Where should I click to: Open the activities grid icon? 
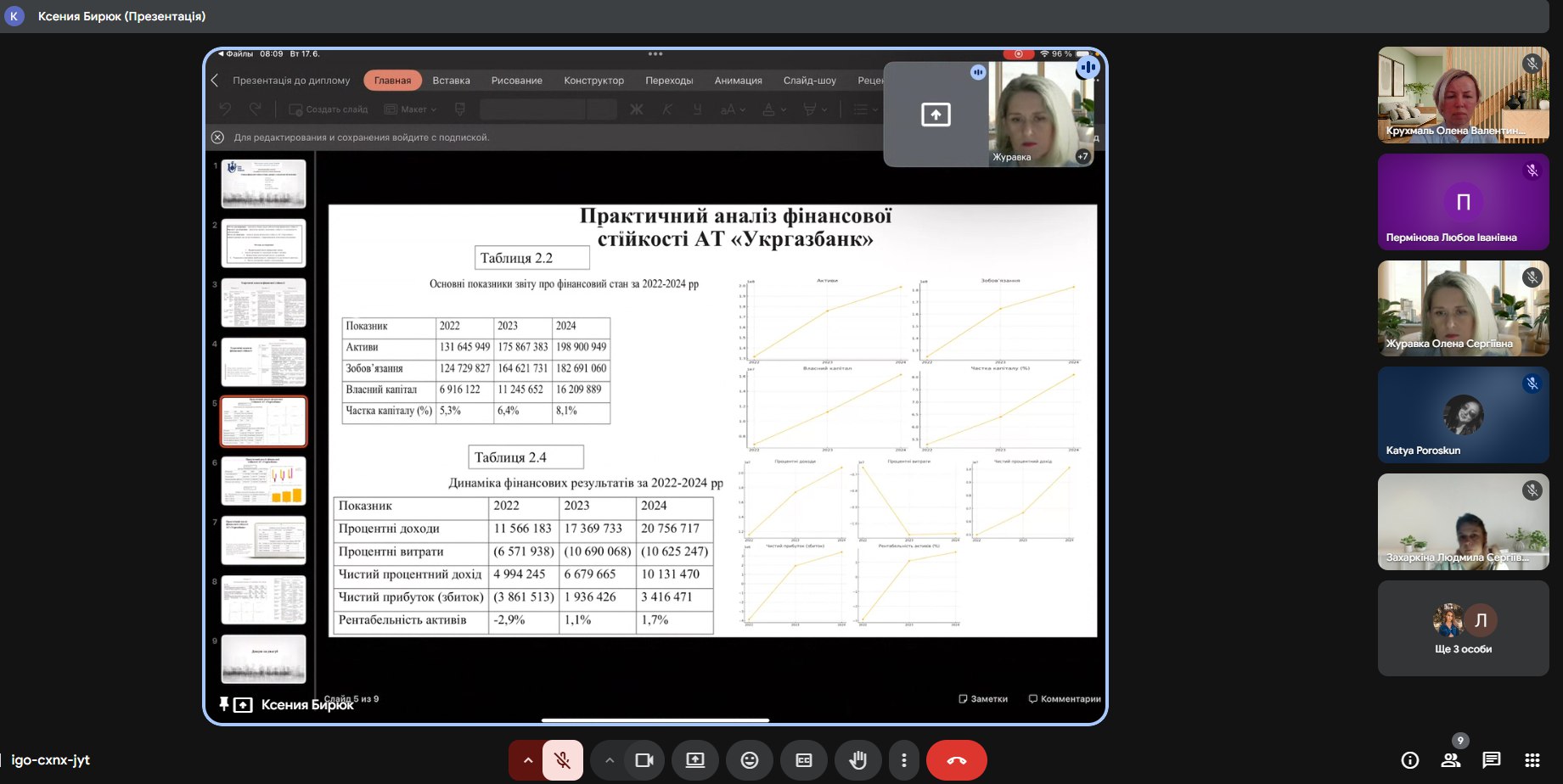tap(1532, 760)
